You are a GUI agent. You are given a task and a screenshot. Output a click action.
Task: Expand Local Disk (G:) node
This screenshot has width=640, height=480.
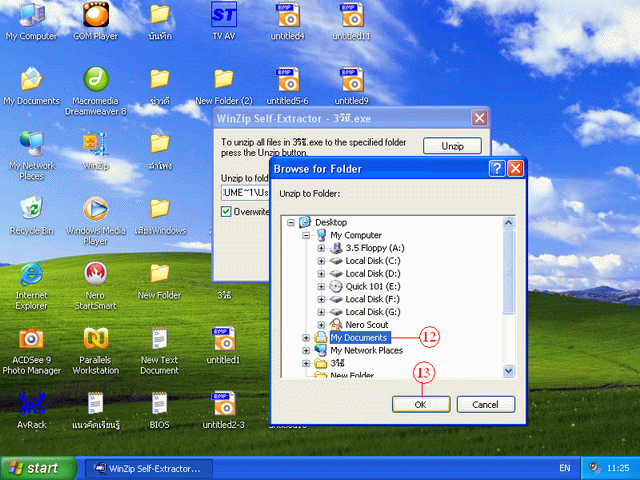pos(321,312)
